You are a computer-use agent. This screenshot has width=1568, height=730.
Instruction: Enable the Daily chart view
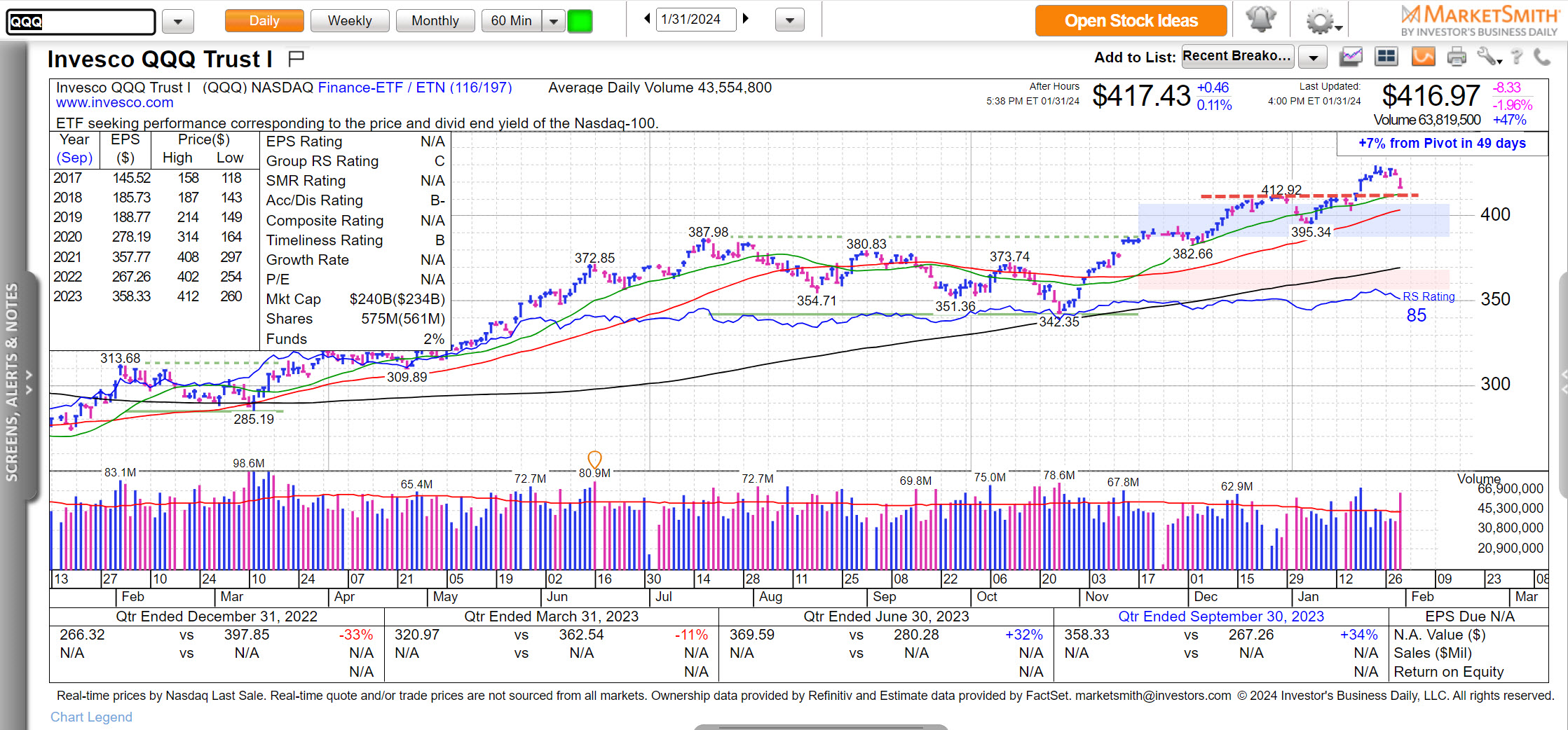264,20
